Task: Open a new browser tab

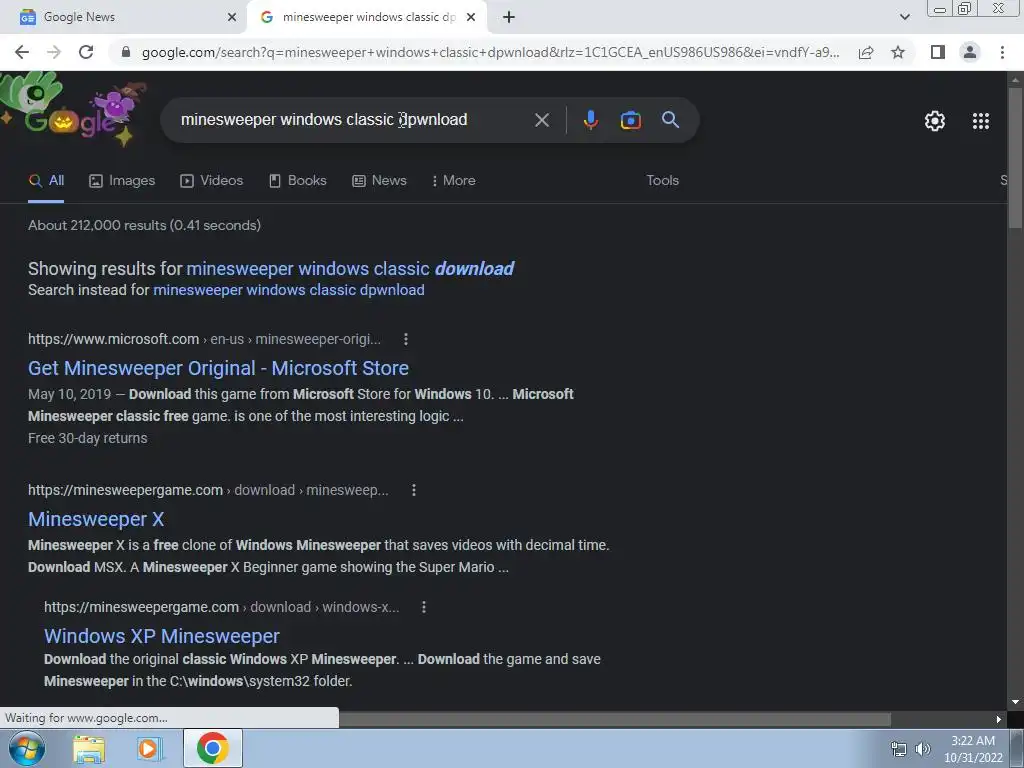Action: (509, 17)
